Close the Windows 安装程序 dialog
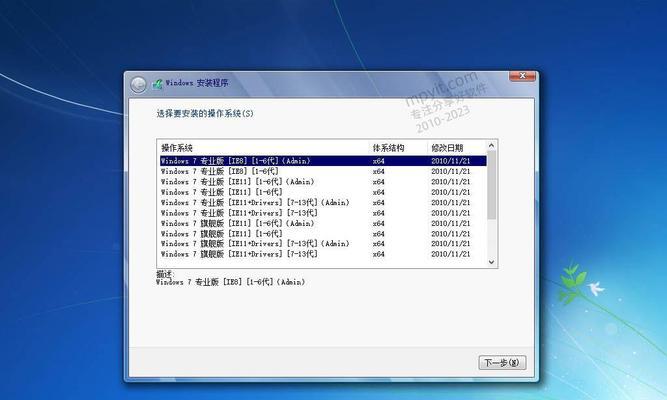667x400 pixels. [522, 76]
